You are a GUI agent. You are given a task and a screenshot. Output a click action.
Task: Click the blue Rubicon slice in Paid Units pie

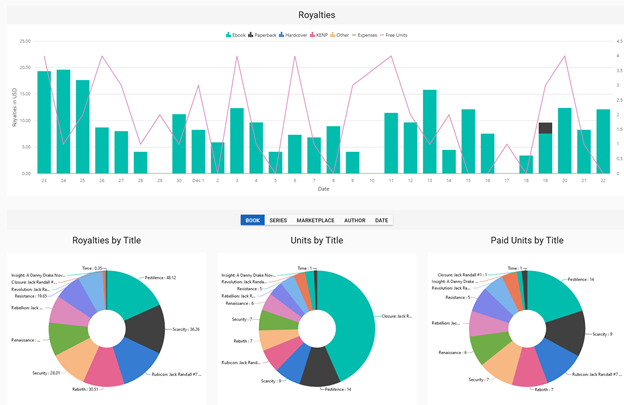point(557,360)
